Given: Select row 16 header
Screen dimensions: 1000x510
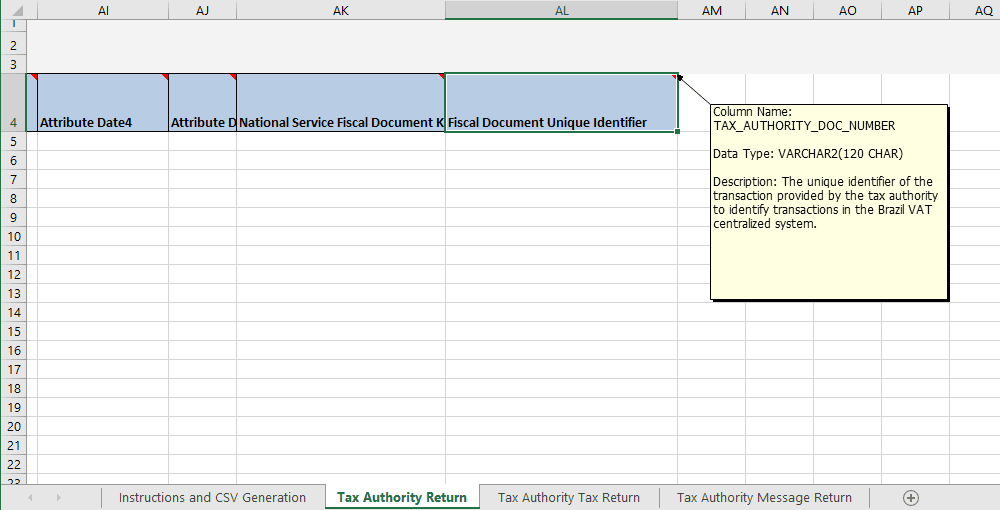Looking at the screenshot, I should click(x=13, y=351).
